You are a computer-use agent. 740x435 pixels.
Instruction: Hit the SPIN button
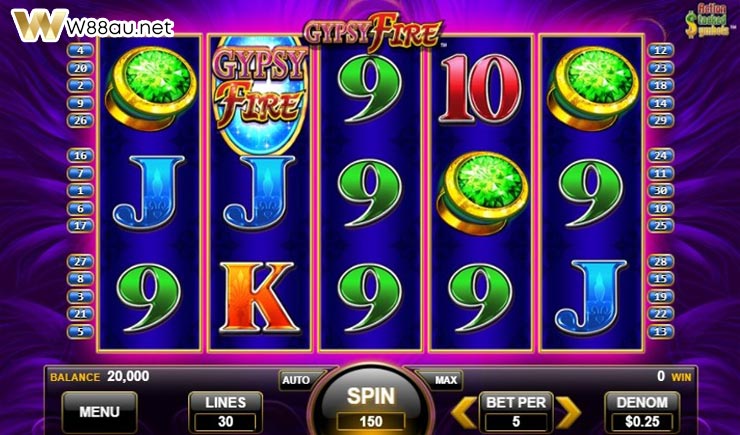(x=371, y=401)
